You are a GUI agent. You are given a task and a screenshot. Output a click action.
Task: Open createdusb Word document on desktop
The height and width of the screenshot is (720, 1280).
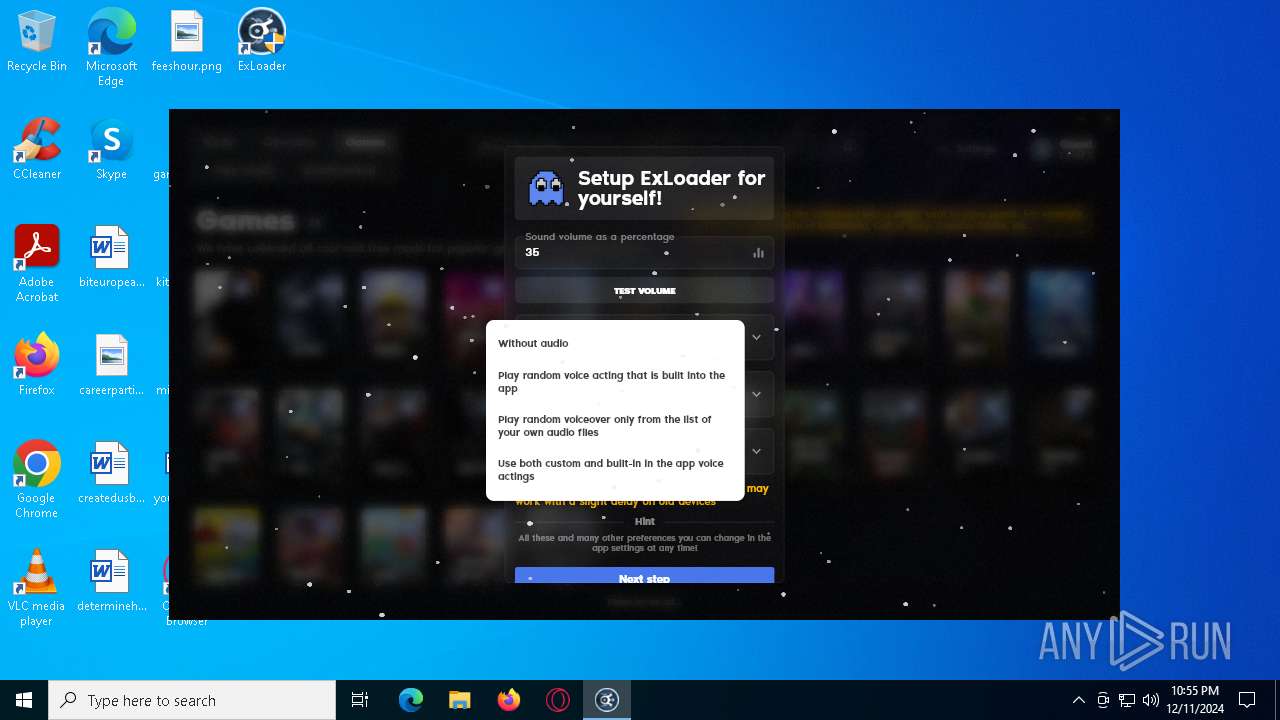[111, 474]
